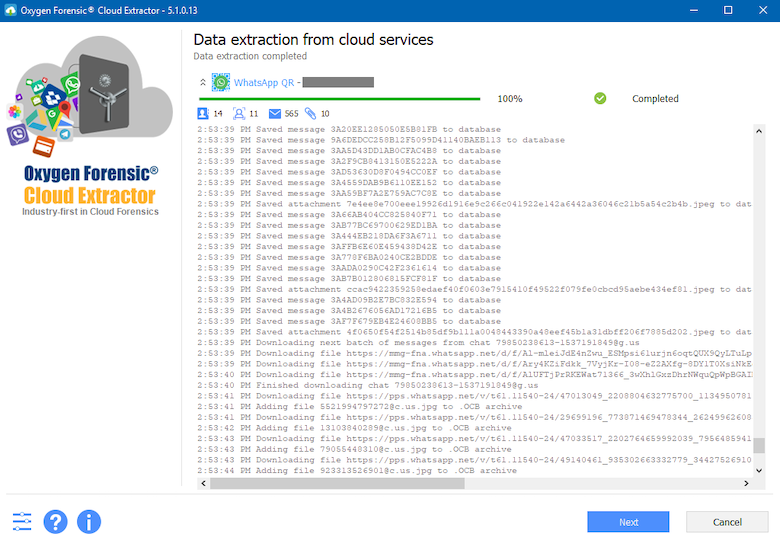Click the green Completed checkmark icon
Viewport: 780px width, 534px height.
[600, 99]
